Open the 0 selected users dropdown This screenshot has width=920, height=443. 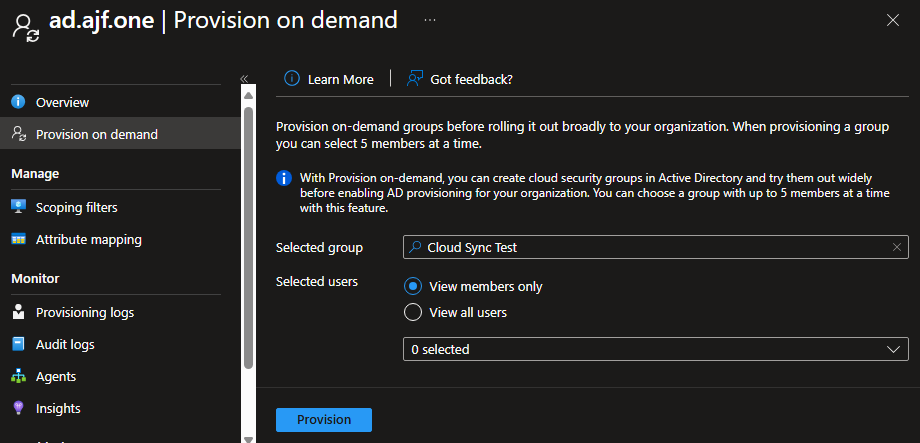pyautogui.click(x=655, y=349)
